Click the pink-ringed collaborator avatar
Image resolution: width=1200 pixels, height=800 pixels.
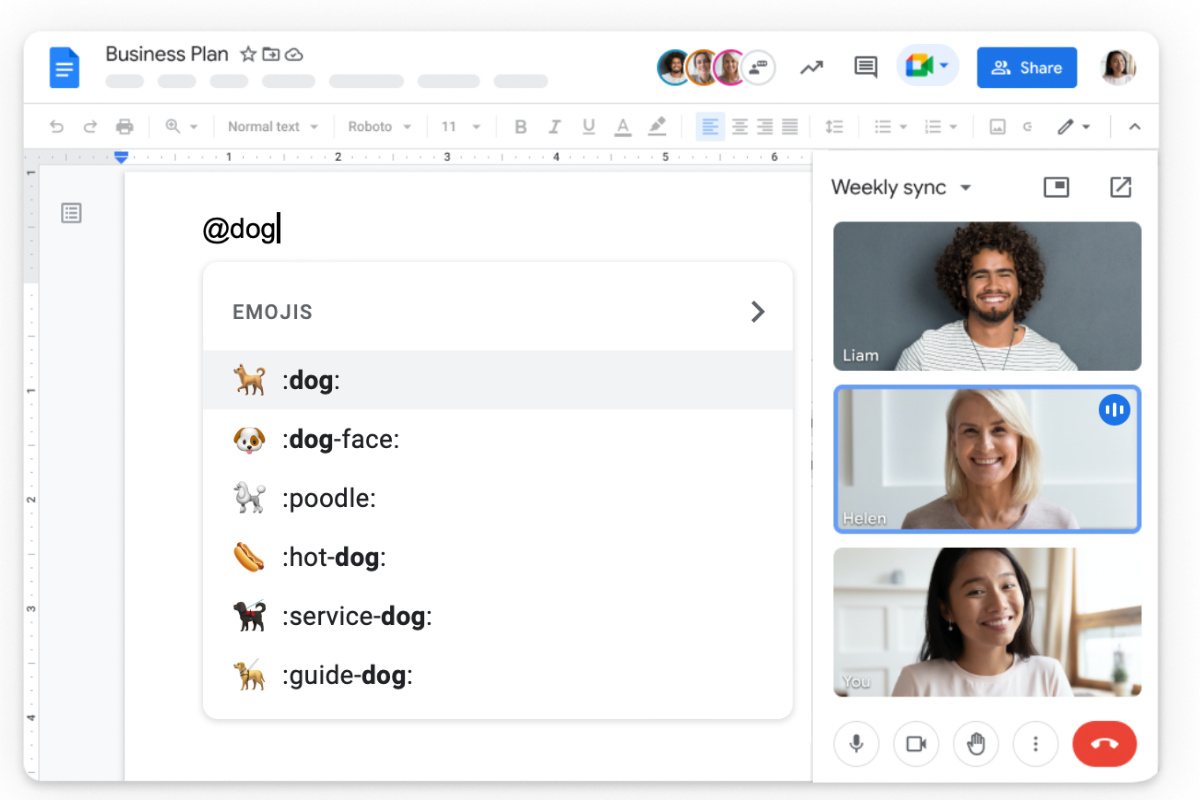tap(731, 68)
